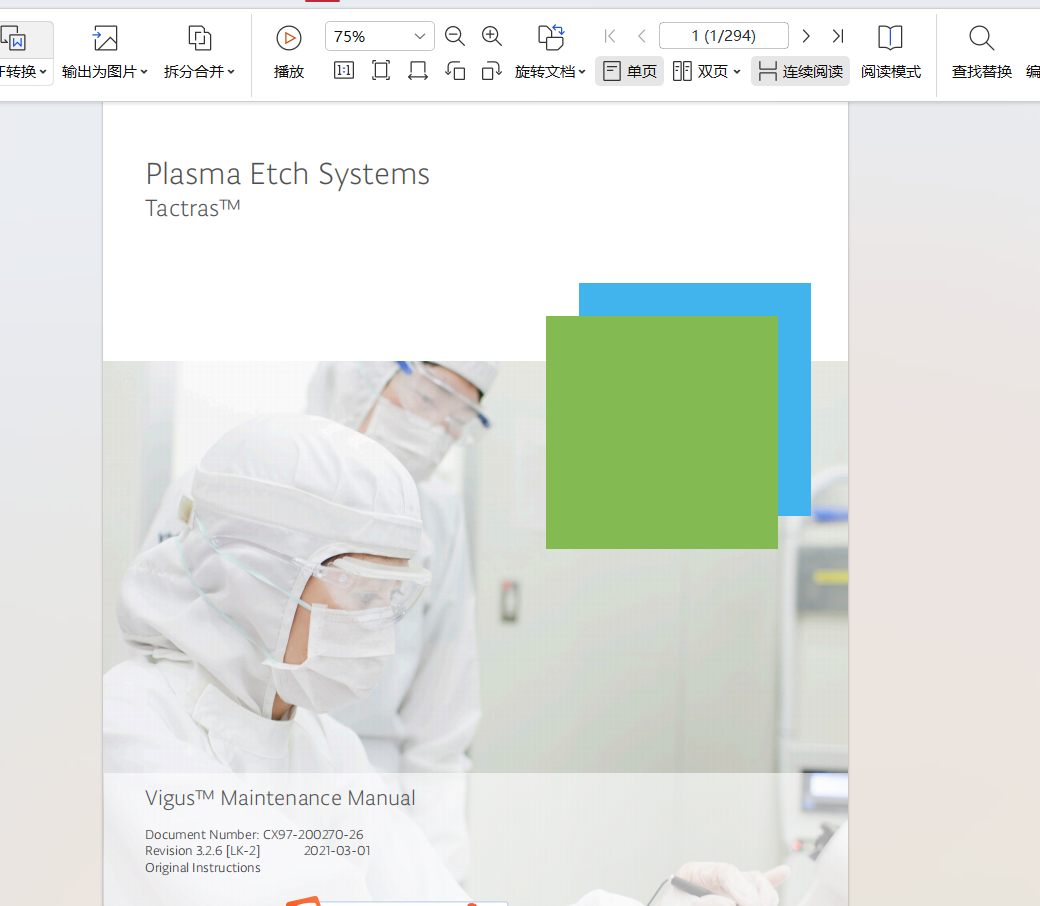The height and width of the screenshot is (906, 1040).
Task: Zoom in with the plus magnifier
Action: pos(491,36)
